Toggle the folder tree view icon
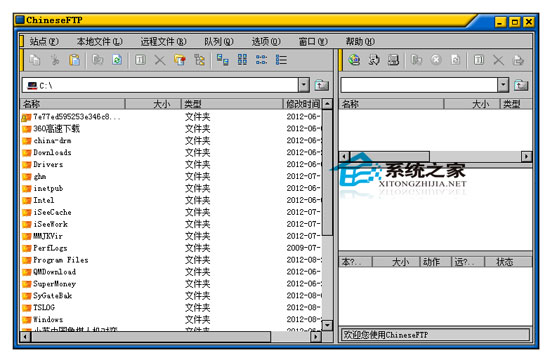 [200, 60]
